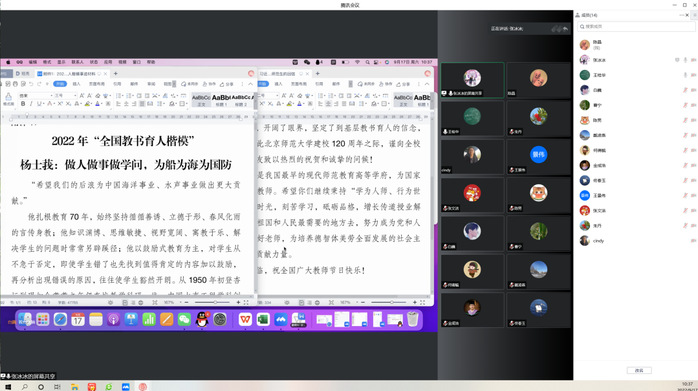Screen dimensions: 698x391
Task: Open Tencent Meeting icon in dock
Action: 280,319
